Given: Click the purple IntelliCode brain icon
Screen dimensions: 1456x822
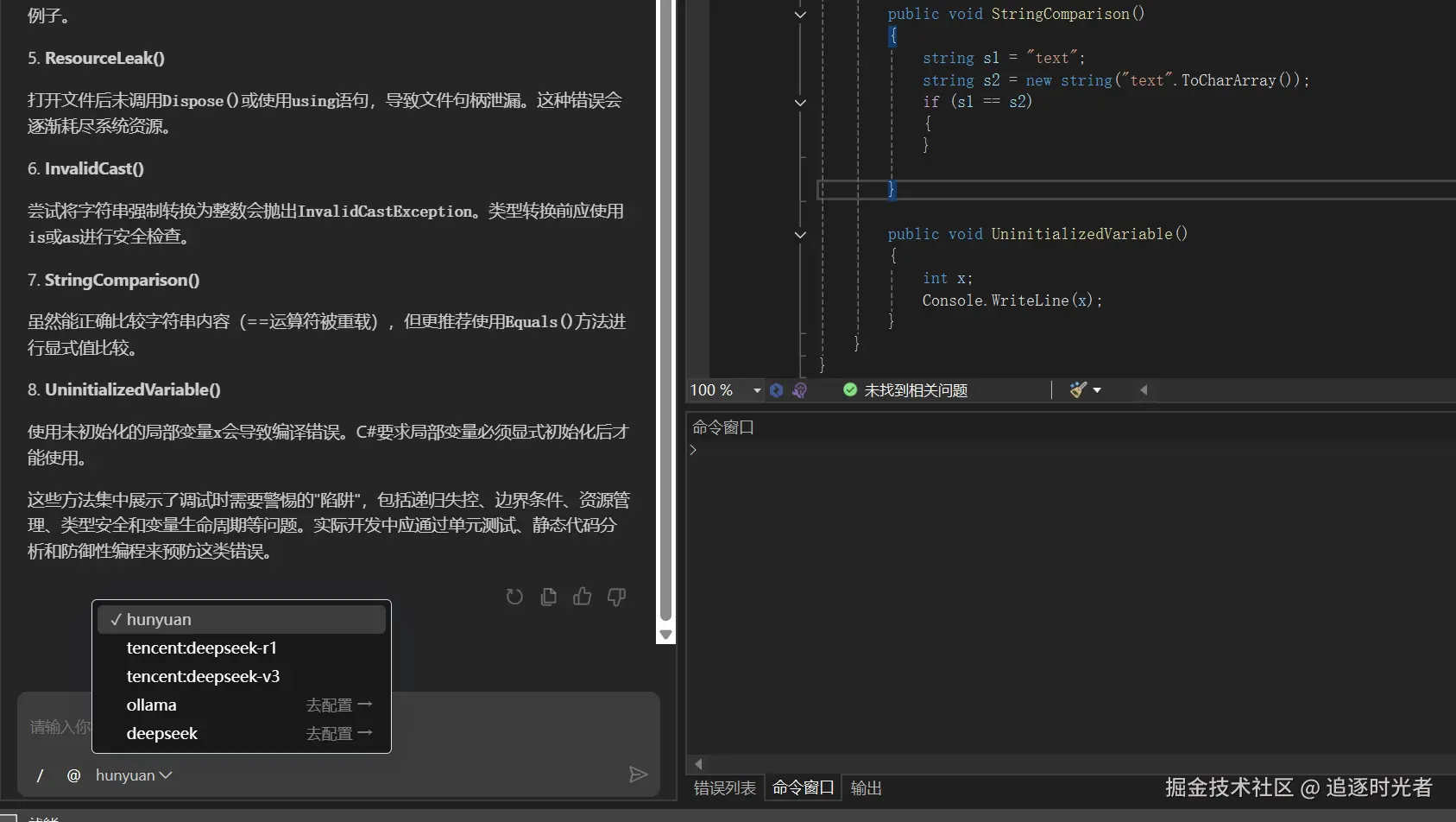Looking at the screenshot, I should [x=799, y=390].
